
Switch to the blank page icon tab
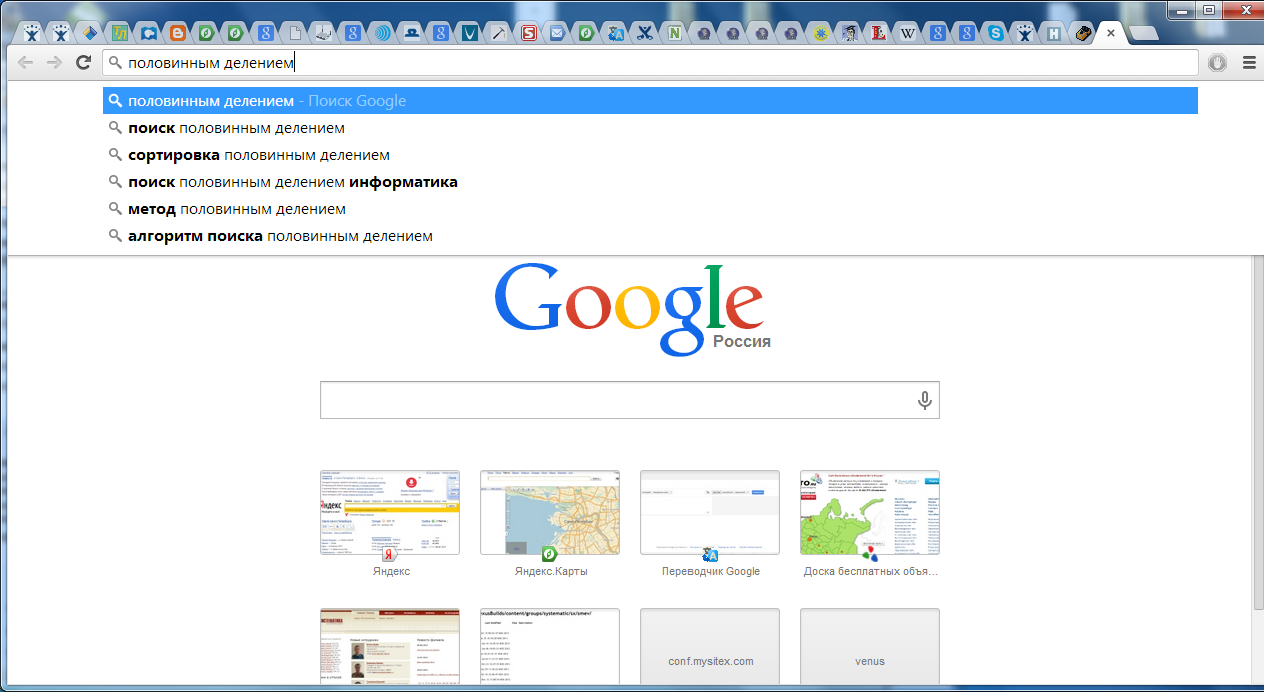[295, 33]
